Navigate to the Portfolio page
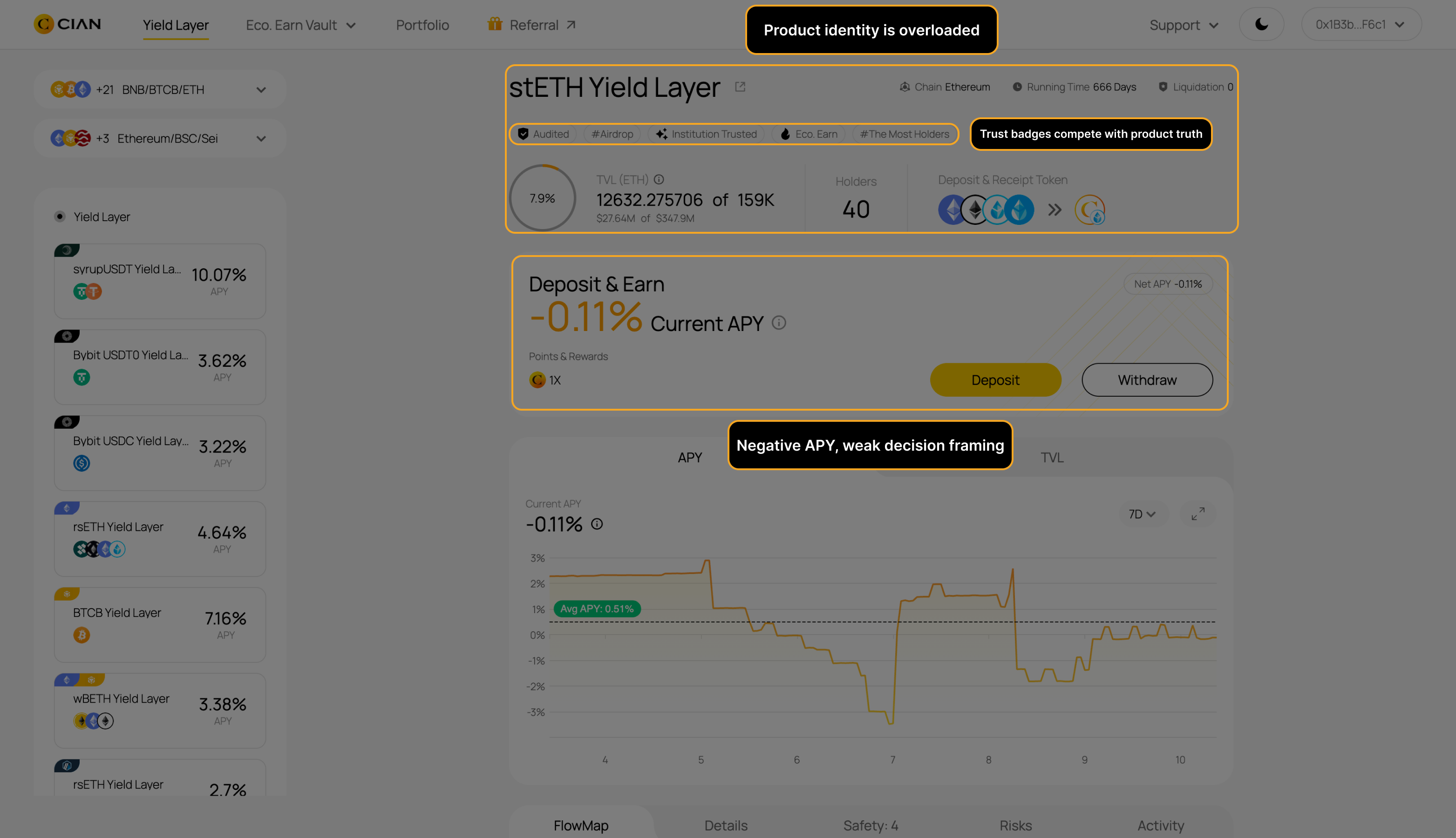This screenshot has width=1456, height=838. click(422, 25)
